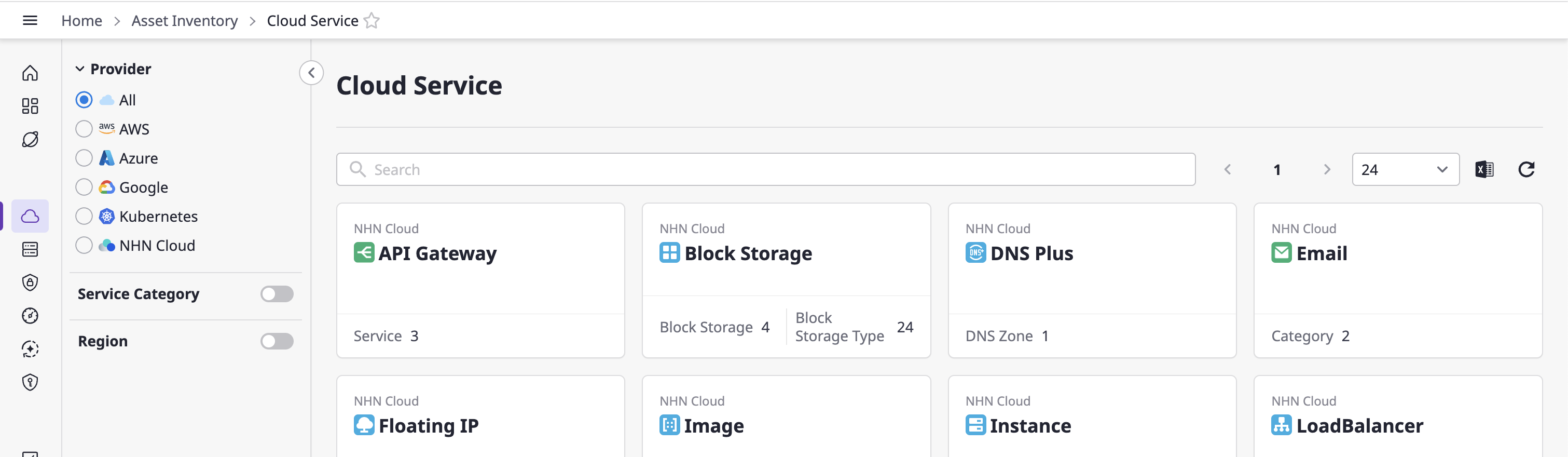This screenshot has width=1568, height=457.
Task: Click the cloud Asset Inventory sidebar icon
Action: tap(30, 217)
